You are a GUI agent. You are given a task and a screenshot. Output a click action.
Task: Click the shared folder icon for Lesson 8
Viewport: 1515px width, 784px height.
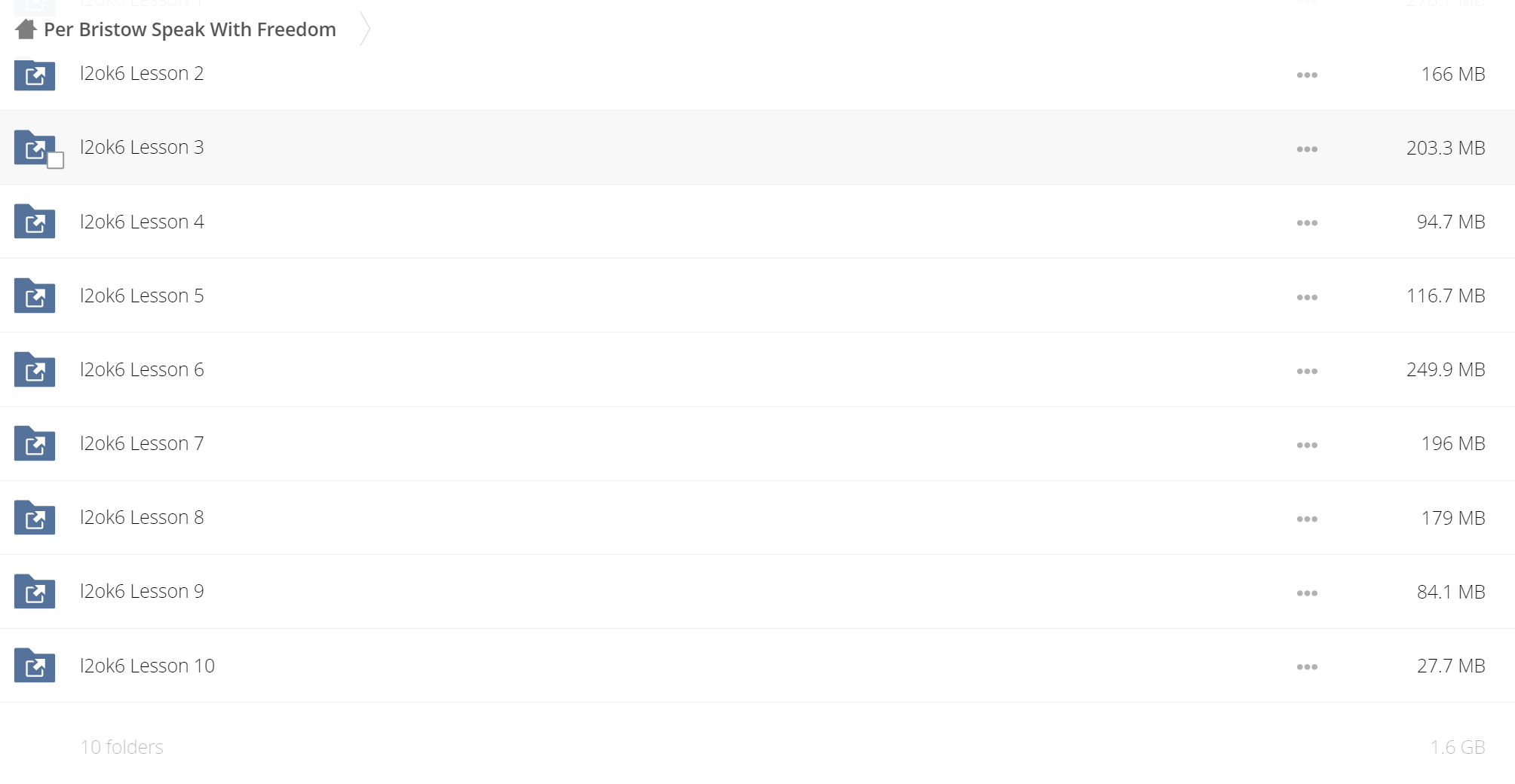(35, 517)
